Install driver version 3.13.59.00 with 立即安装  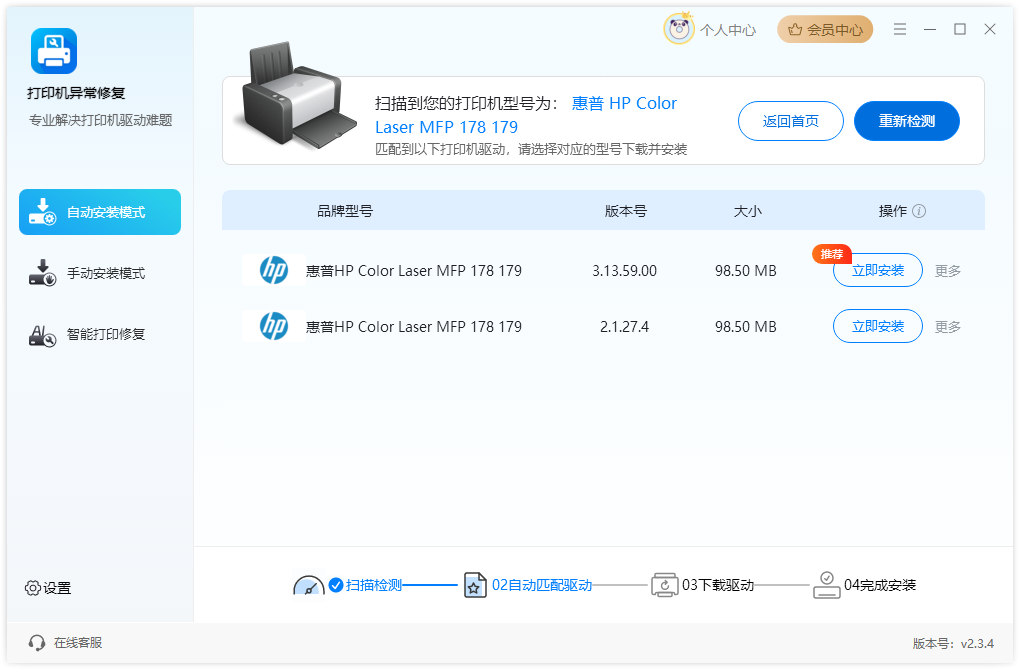coord(878,270)
